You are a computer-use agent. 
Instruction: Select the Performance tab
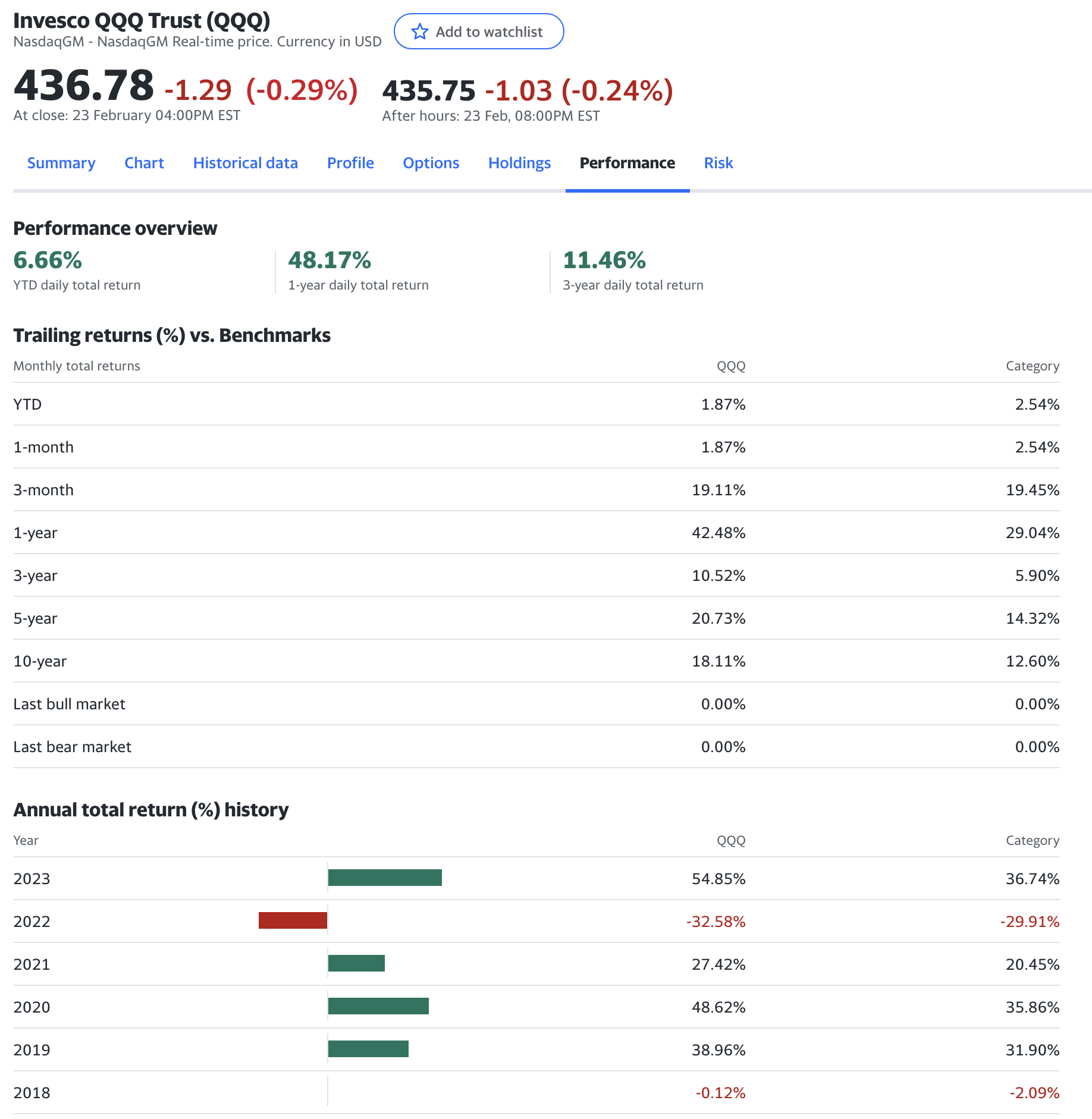coord(627,163)
